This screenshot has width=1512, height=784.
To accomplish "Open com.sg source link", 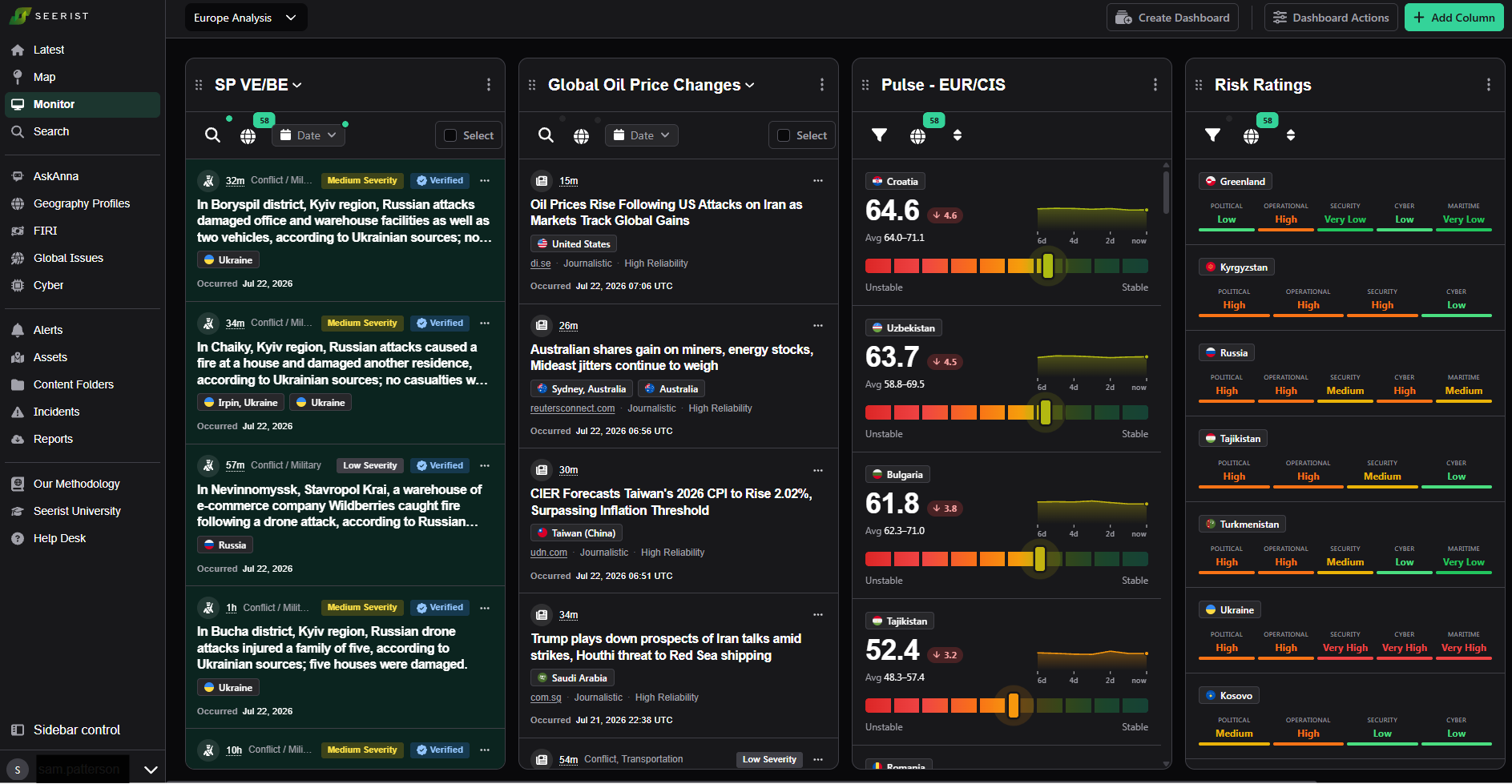I will click(x=546, y=698).
